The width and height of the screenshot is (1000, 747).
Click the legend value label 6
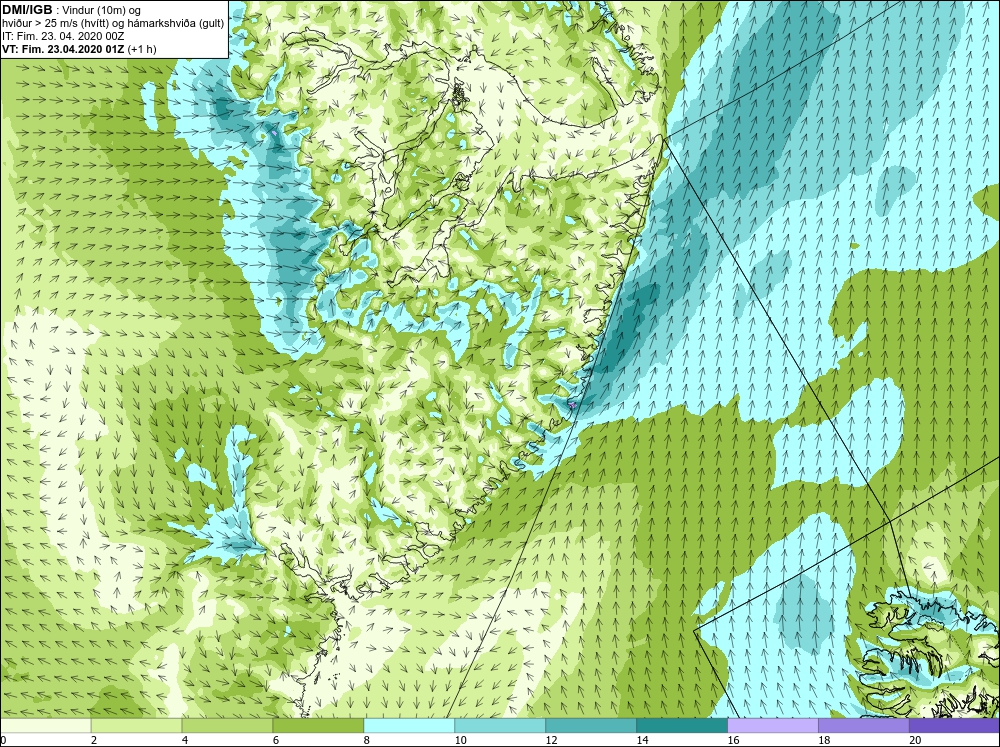[276, 740]
